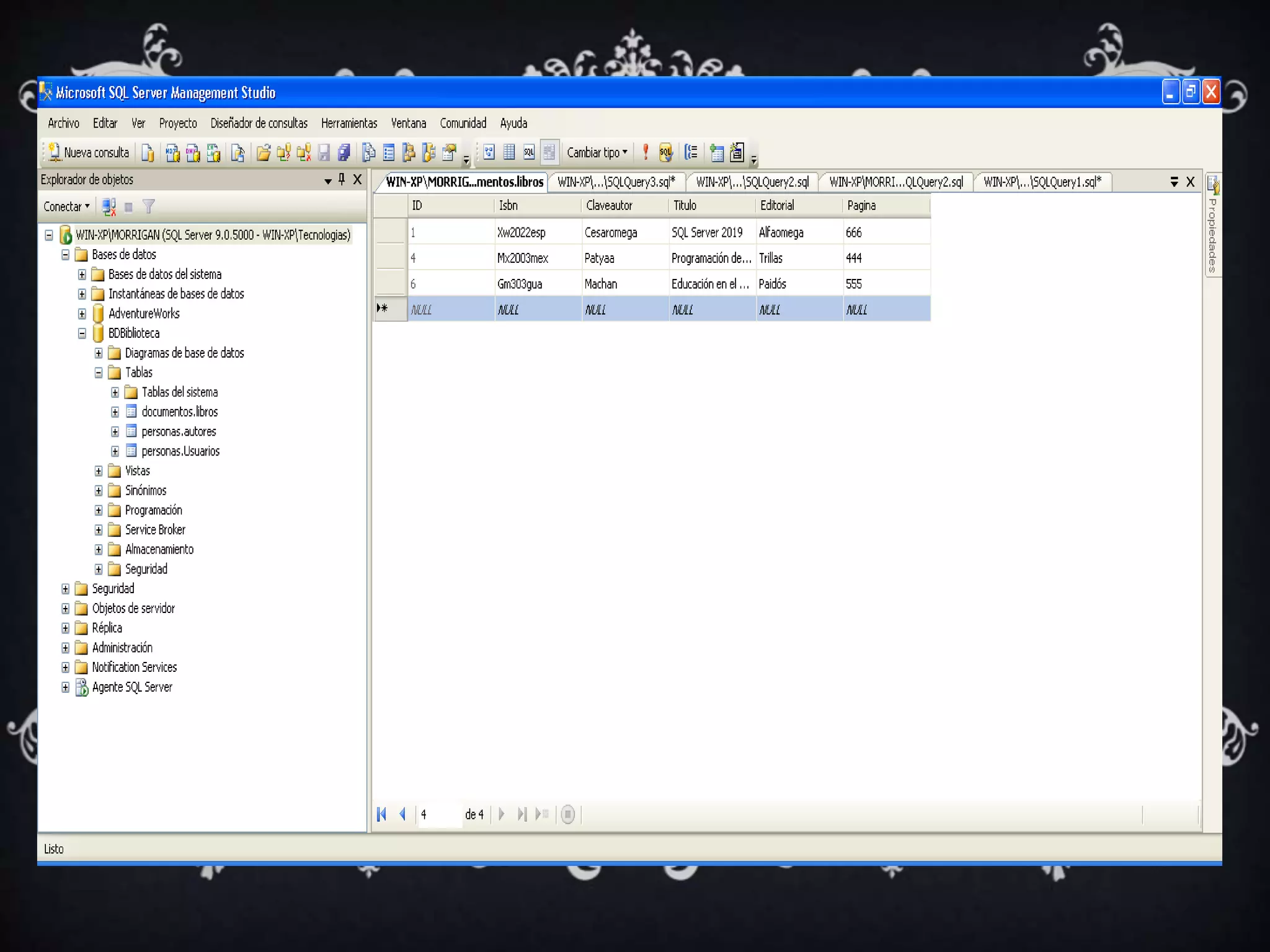Open the Herramientas menu

[349, 123]
